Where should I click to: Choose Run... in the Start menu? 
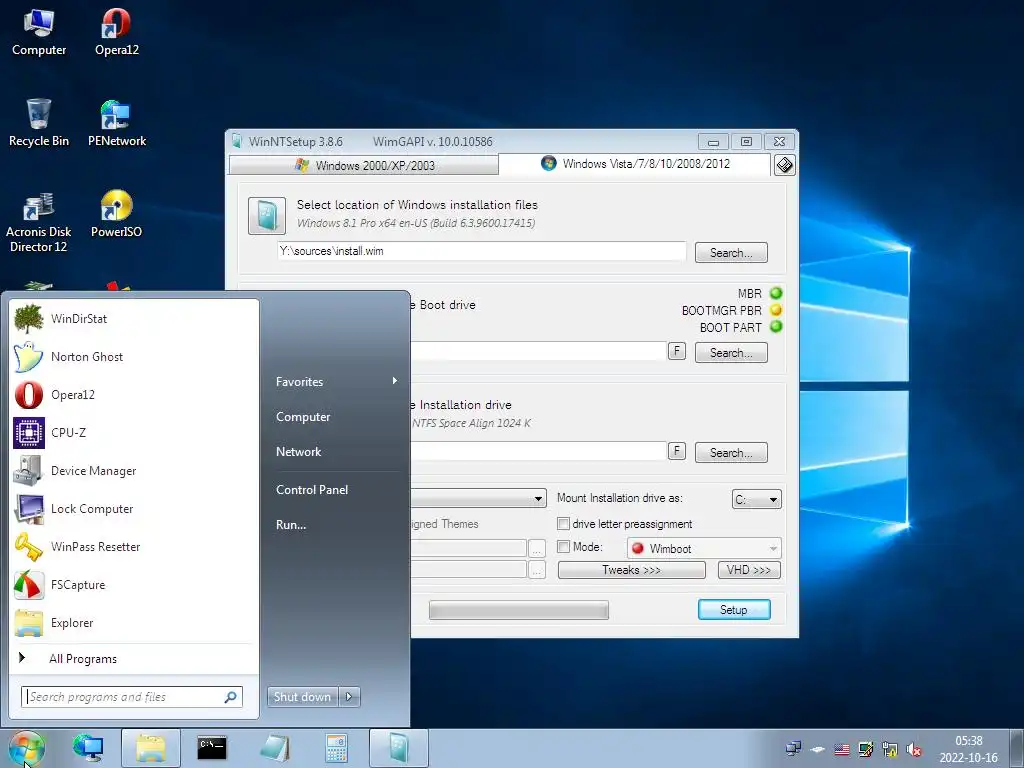click(291, 524)
